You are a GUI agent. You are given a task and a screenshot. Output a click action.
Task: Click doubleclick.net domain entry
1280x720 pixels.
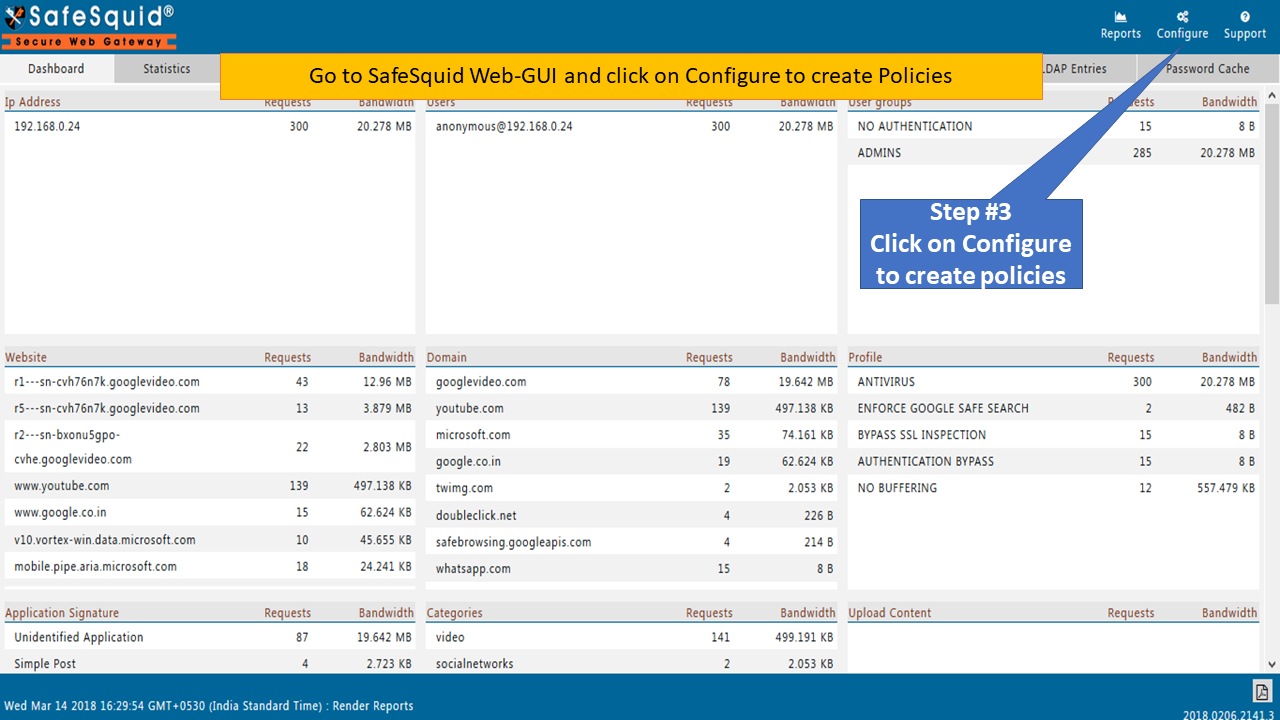631,515
